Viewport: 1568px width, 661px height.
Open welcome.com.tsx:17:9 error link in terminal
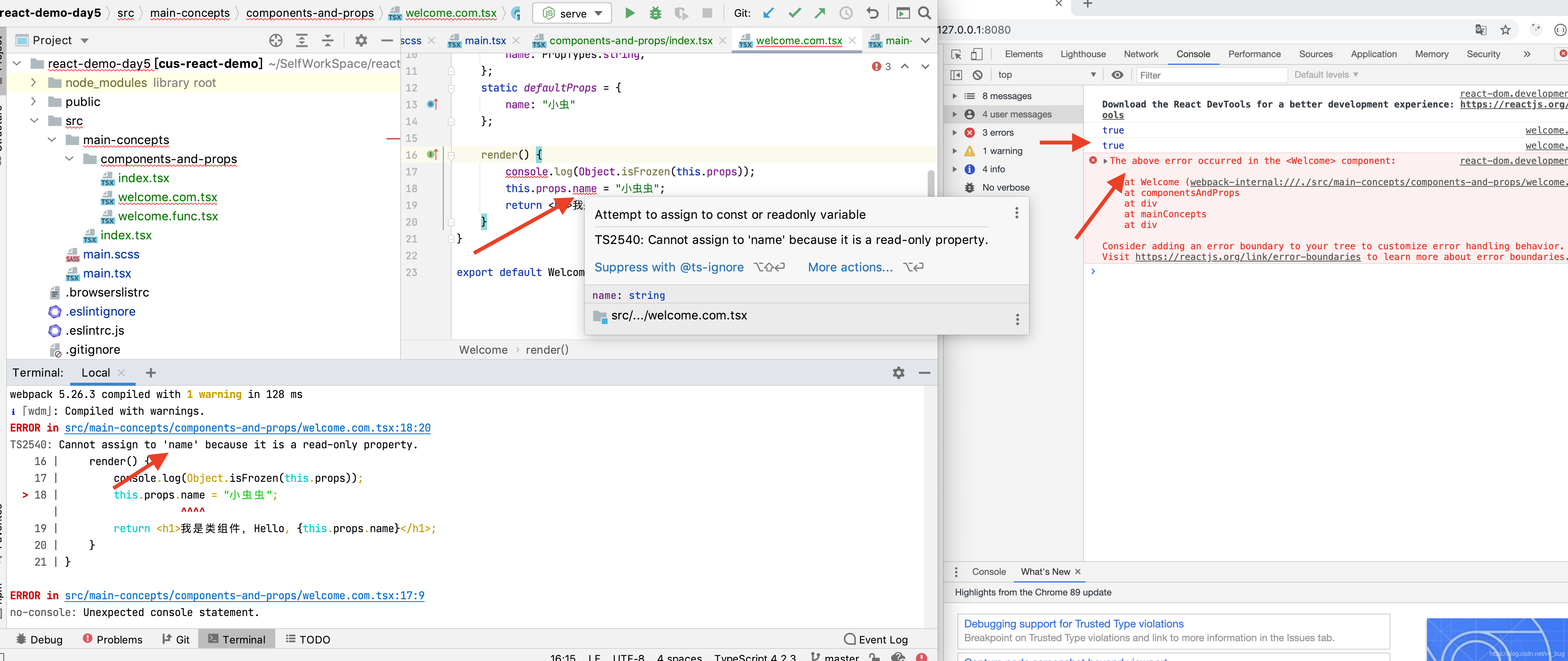(245, 595)
